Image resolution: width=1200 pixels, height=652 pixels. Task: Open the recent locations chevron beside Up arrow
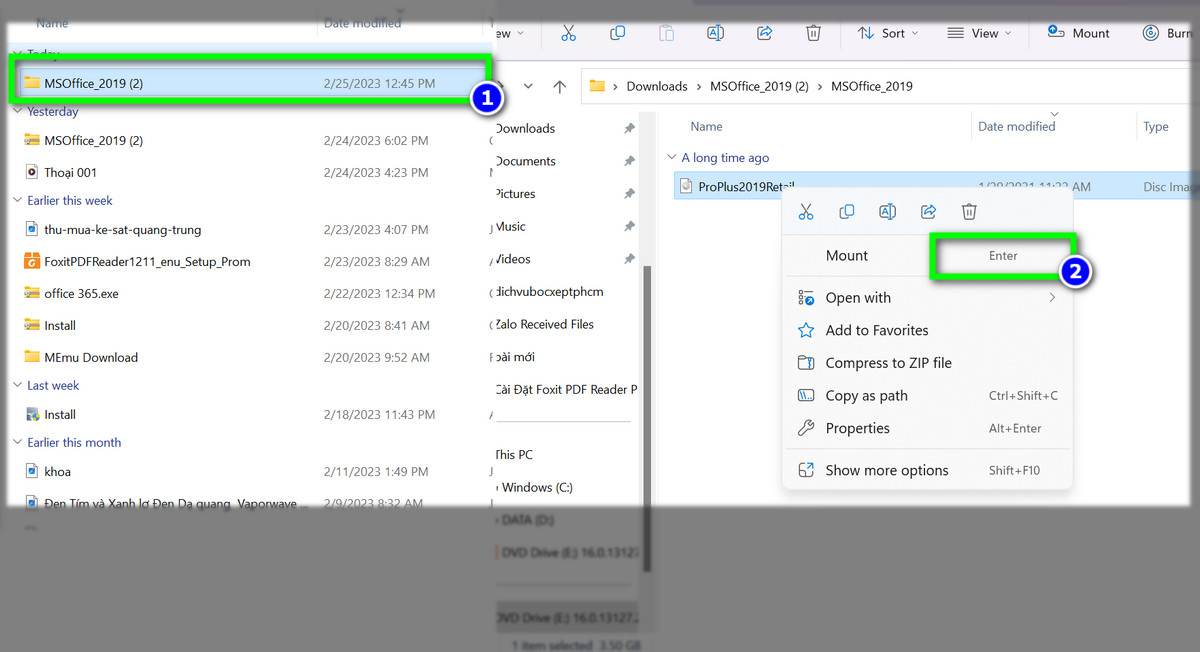coord(528,86)
